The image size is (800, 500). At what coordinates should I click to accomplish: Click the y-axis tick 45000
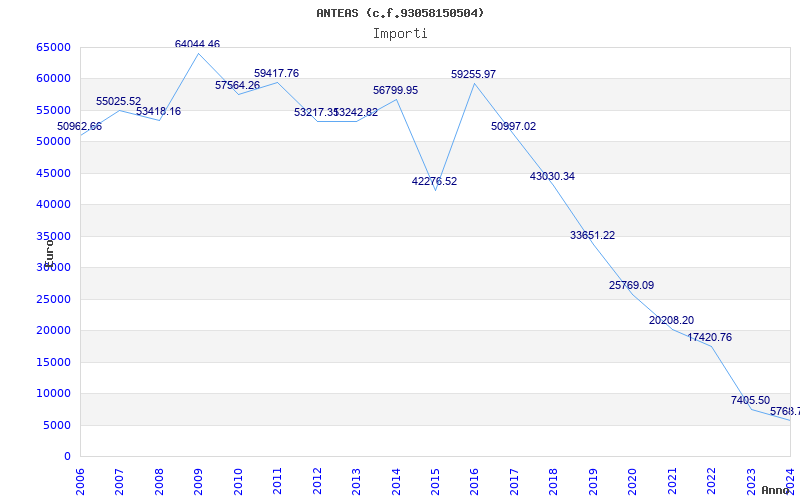point(54,173)
